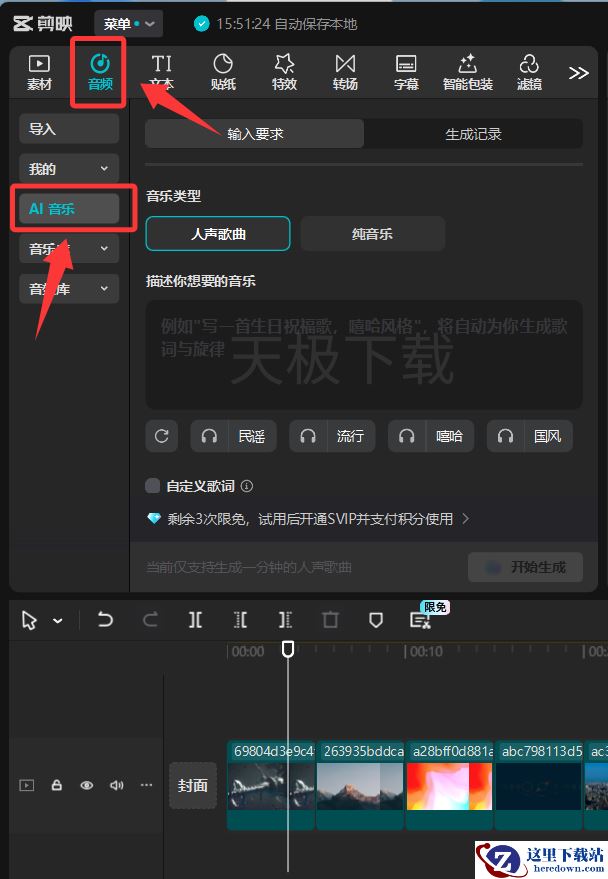Open the 文本 text tab
The width and height of the screenshot is (608, 879).
click(x=161, y=73)
